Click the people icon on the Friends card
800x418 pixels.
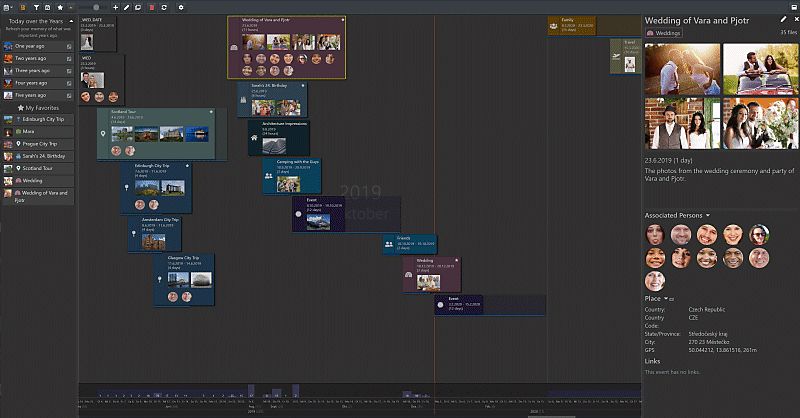pyautogui.click(x=389, y=244)
